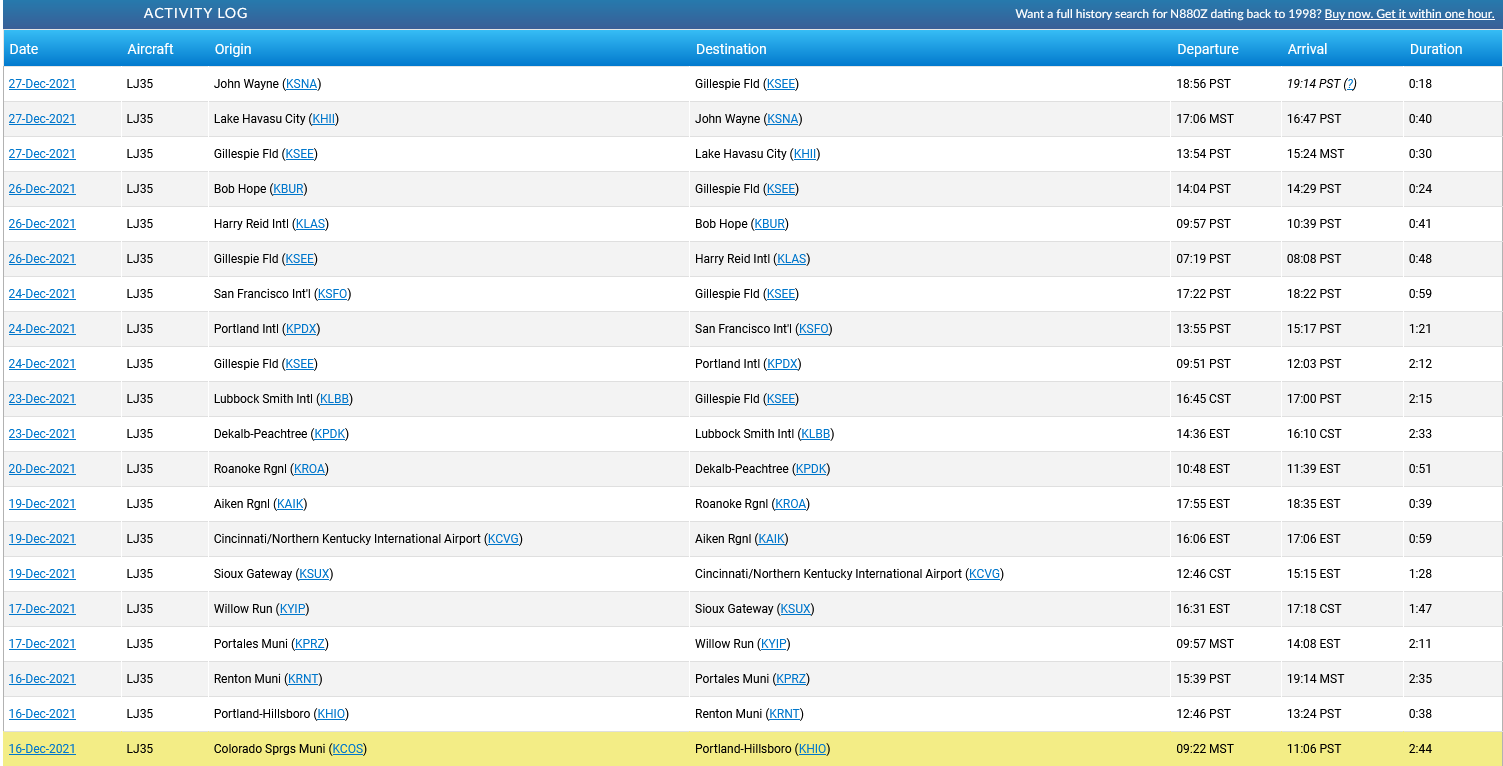This screenshot has width=1503, height=766.
Task: Open KPDX link in the Destination column
Action: pyautogui.click(x=782, y=364)
